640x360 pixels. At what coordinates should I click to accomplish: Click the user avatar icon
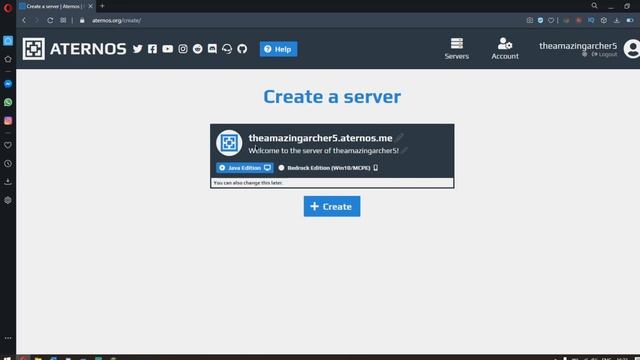click(632, 49)
